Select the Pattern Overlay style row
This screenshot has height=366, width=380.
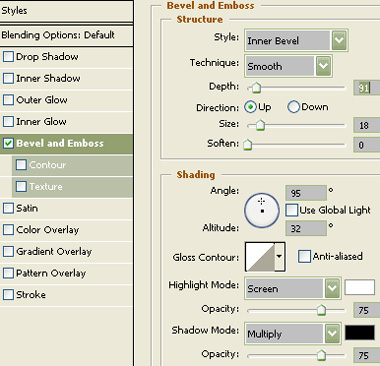[67, 273]
